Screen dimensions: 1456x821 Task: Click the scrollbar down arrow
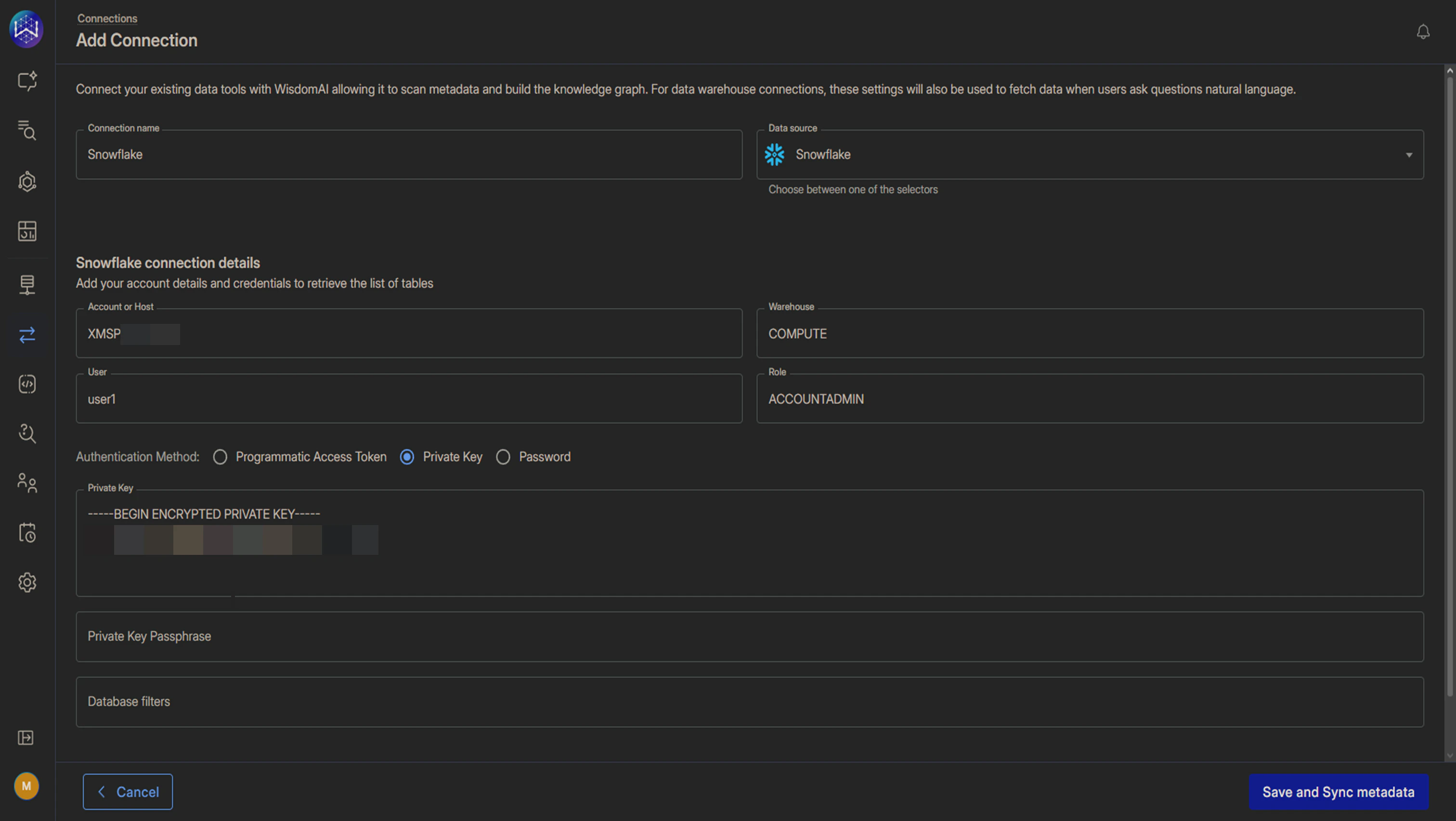(x=1450, y=756)
